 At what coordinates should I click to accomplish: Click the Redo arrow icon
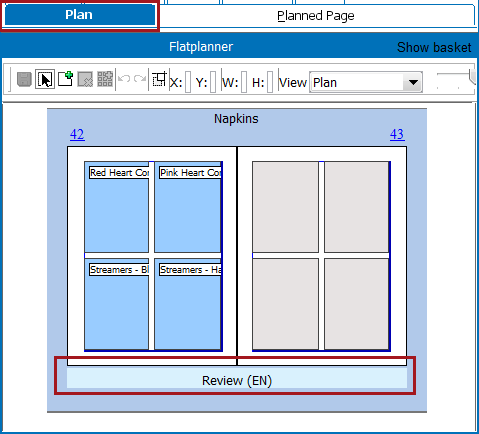[140, 79]
